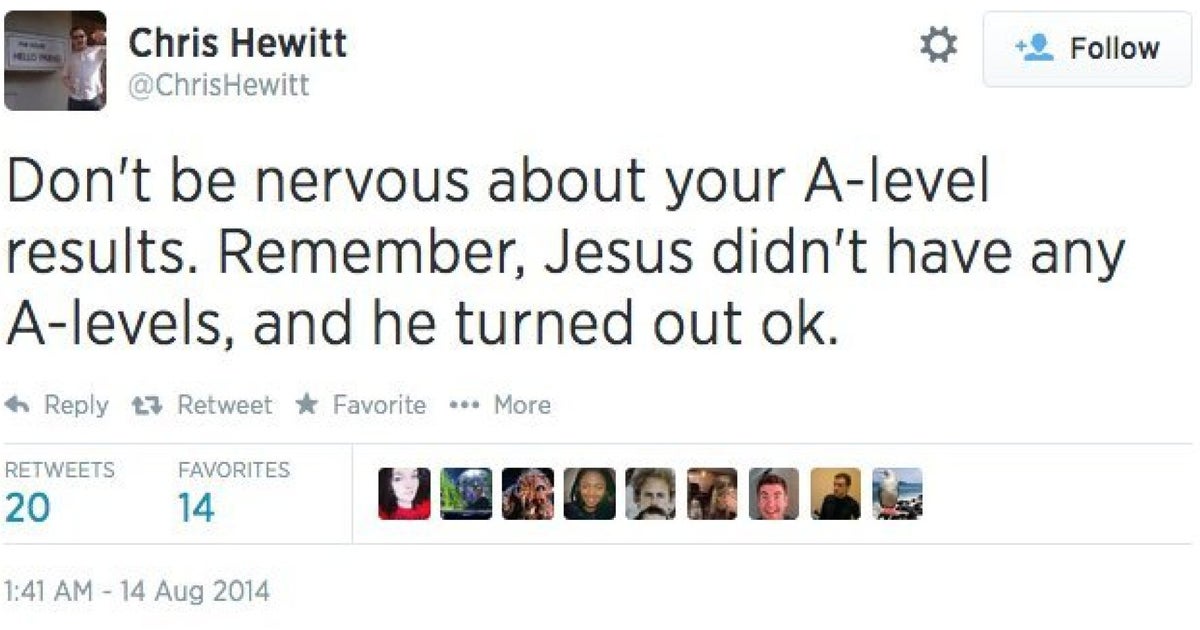Screen dimensions: 1200x630
Task: Open the sixth retweeter avatar
Action: click(x=712, y=494)
